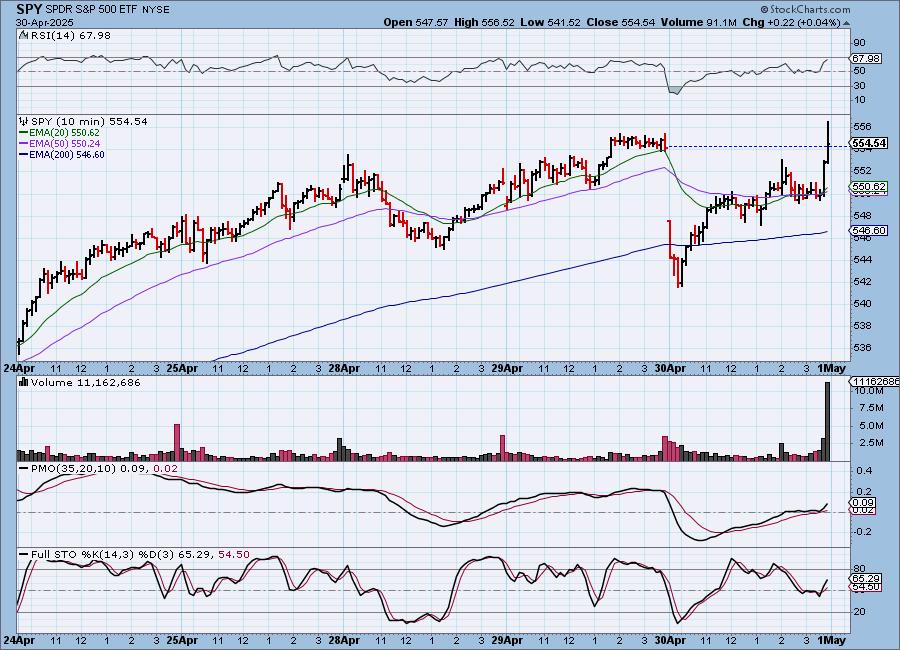Click the 24Apr label on the price chart time axis

[x=20, y=368]
